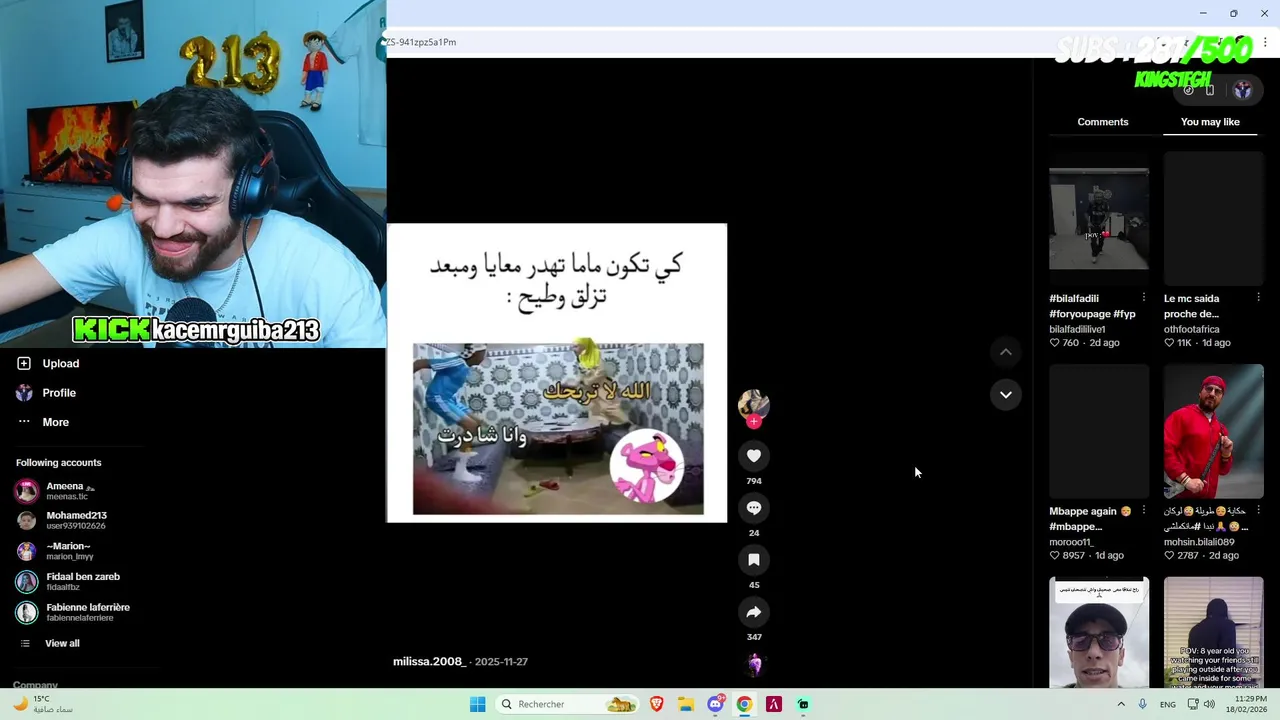Open the Mohamed213 following account

61,521
